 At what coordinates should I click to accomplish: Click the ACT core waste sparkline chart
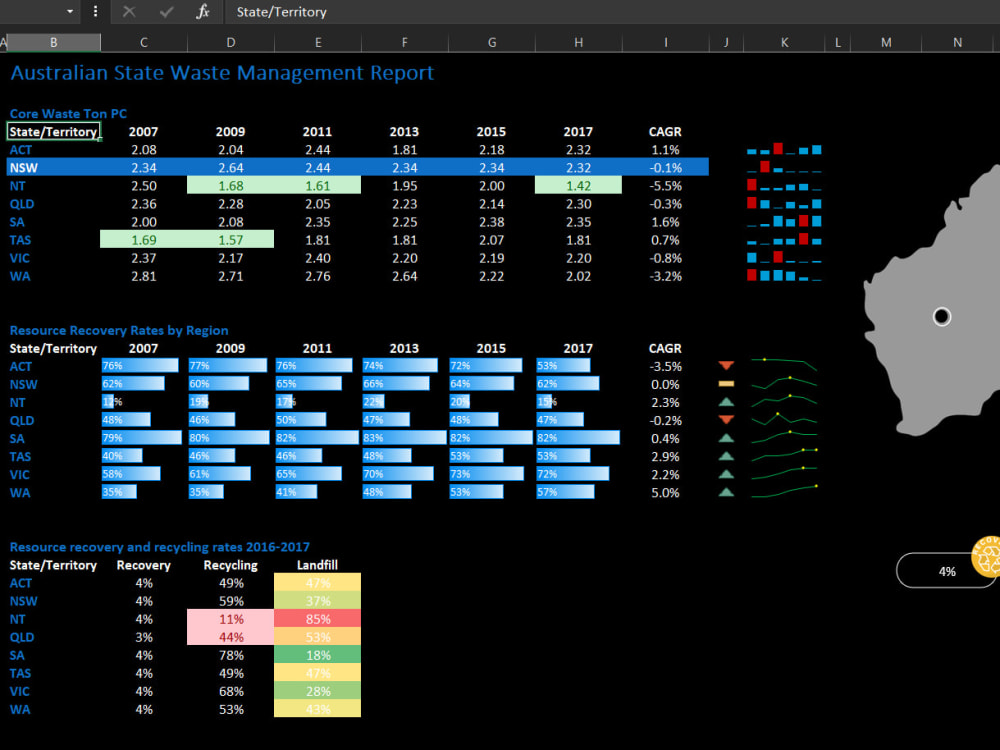coord(784,149)
